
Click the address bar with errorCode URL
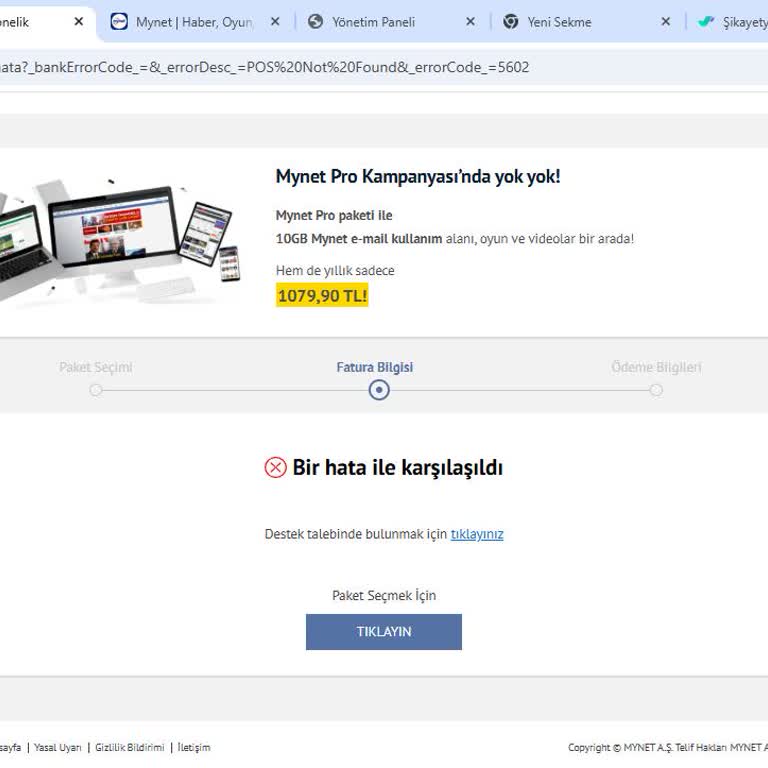[x=384, y=67]
